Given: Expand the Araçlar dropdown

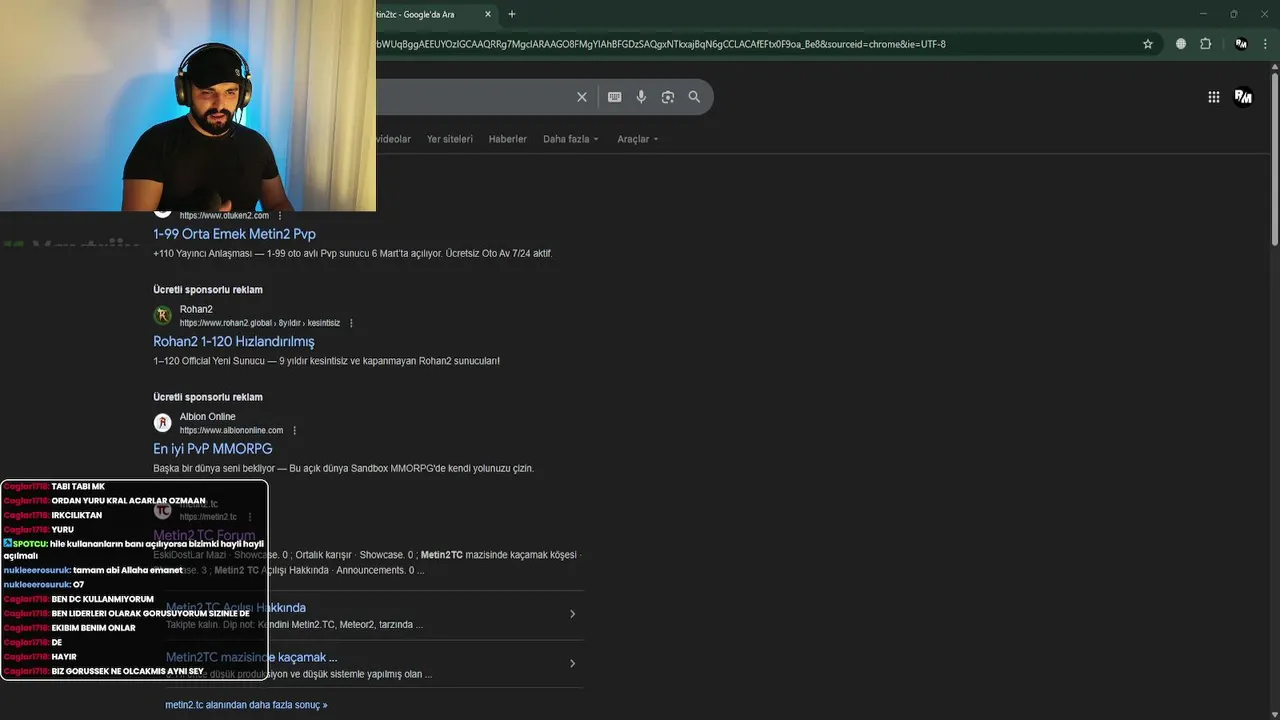Looking at the screenshot, I should coord(638,139).
